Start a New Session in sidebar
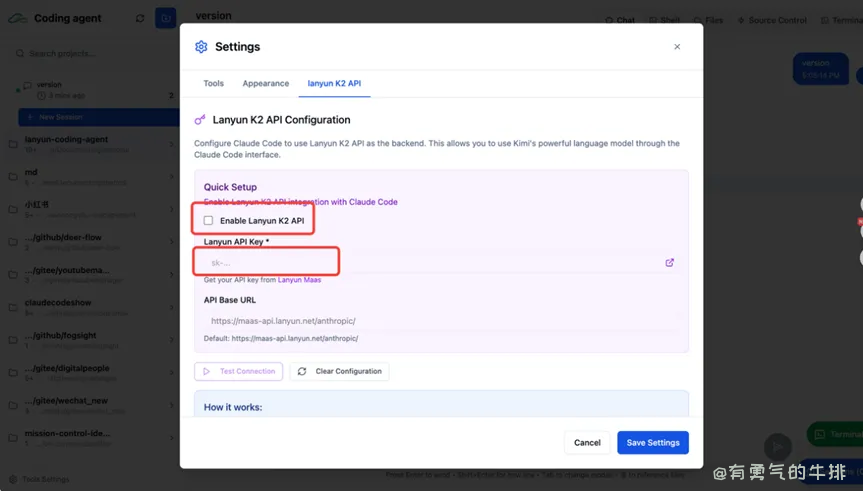This screenshot has width=863, height=491. 99,117
